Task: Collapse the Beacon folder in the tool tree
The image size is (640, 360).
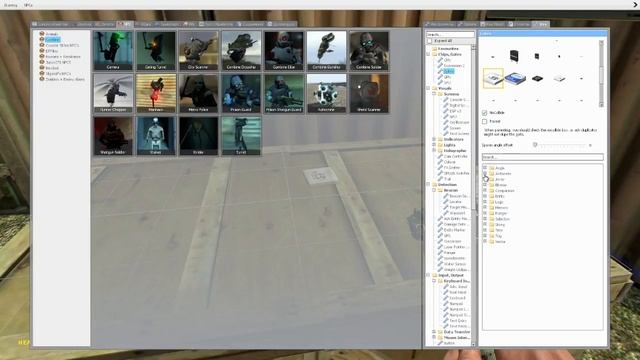Action: point(434,190)
